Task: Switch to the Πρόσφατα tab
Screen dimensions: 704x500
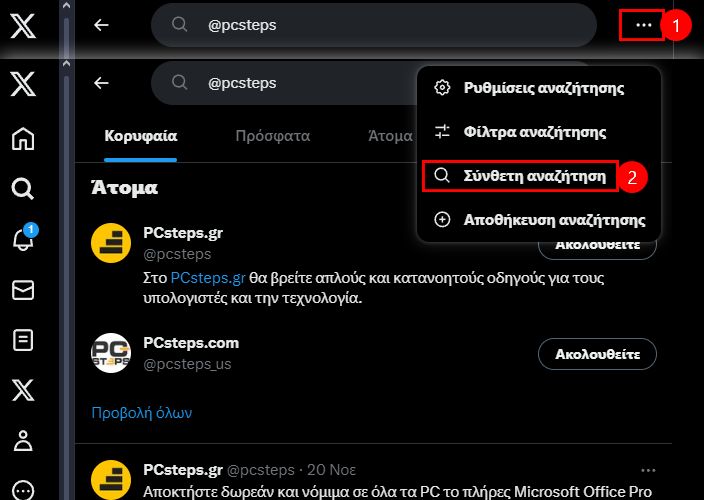Action: point(273,136)
